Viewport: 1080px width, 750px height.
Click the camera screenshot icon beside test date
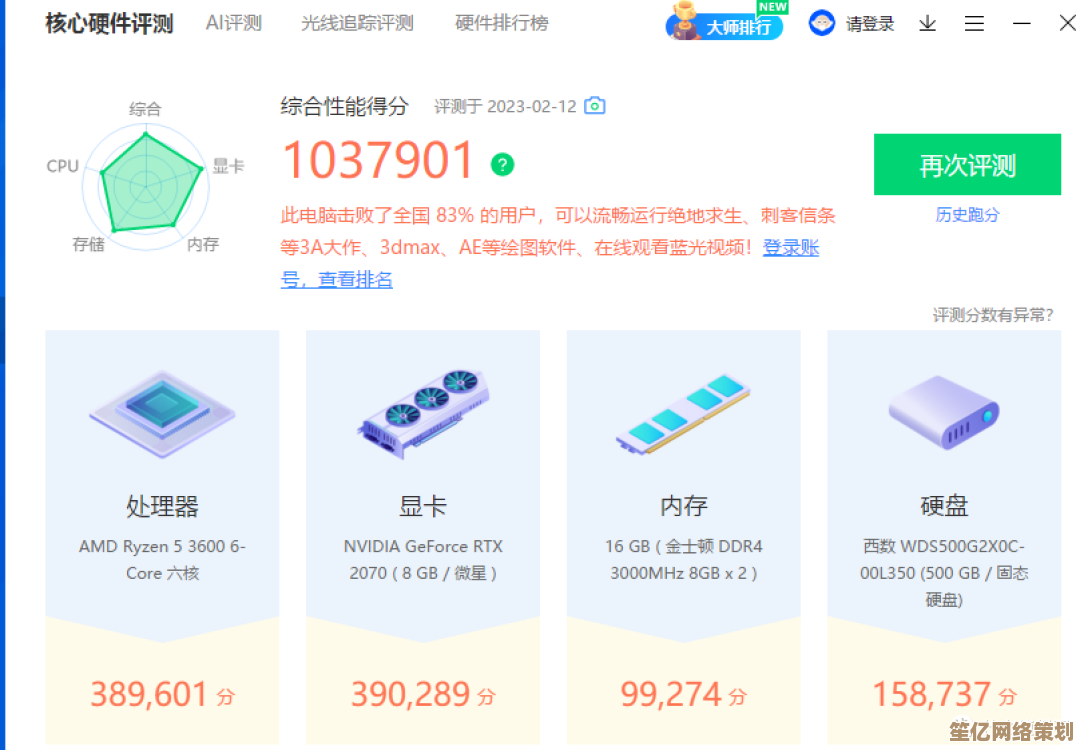(x=595, y=106)
